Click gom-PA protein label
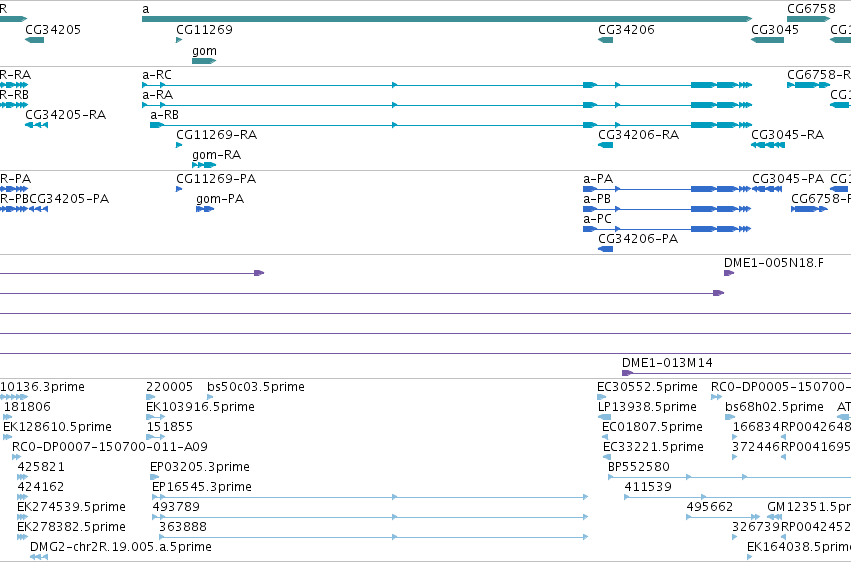This screenshot has height=562, width=851. (220, 199)
